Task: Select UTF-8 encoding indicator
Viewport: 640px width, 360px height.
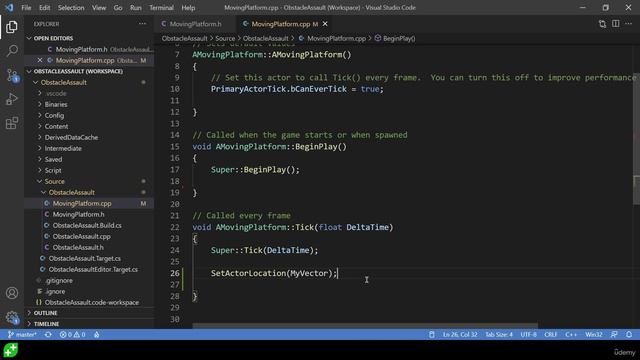Action: (529, 335)
